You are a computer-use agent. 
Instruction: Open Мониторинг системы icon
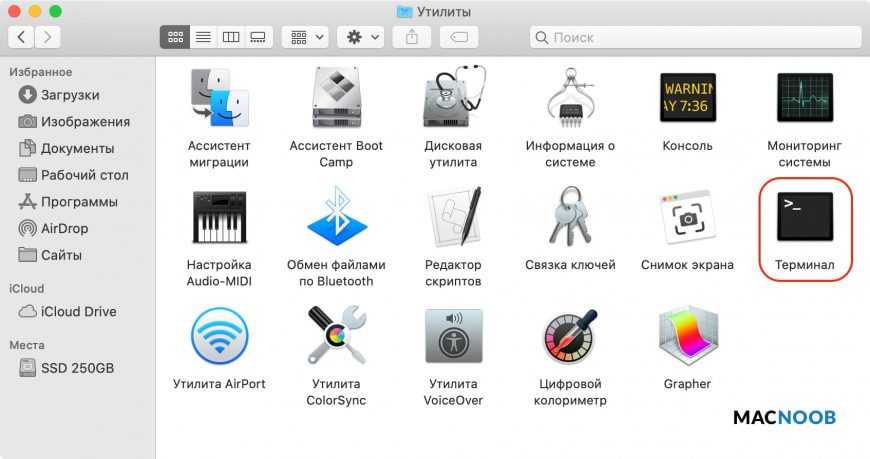point(805,98)
